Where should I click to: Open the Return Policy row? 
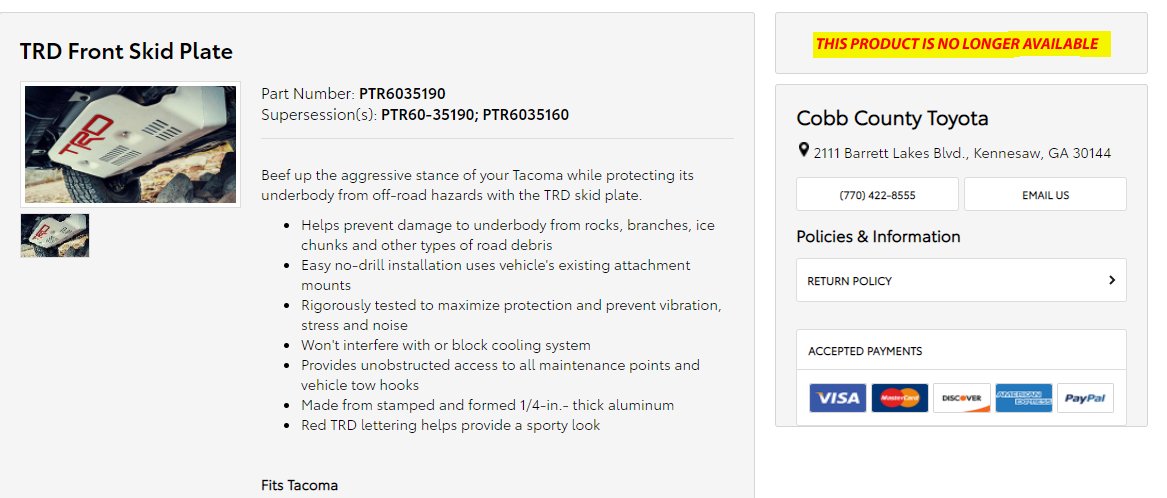[961, 280]
